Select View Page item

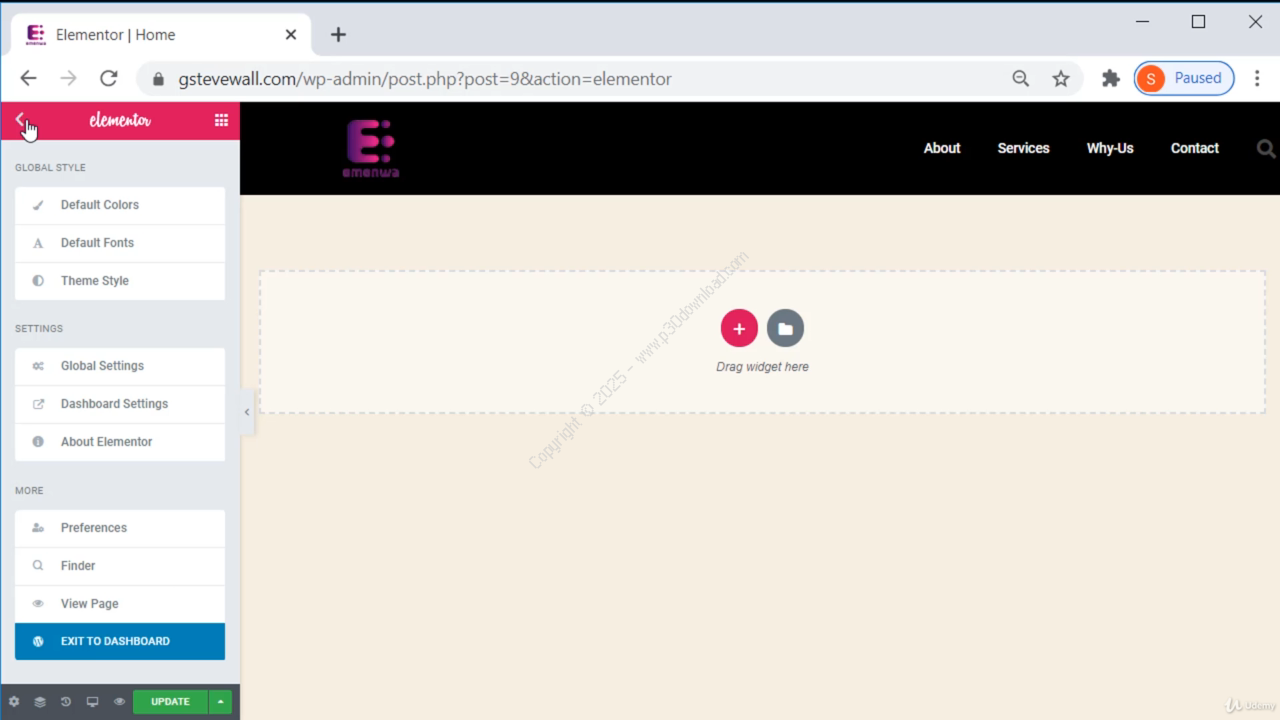pos(120,604)
